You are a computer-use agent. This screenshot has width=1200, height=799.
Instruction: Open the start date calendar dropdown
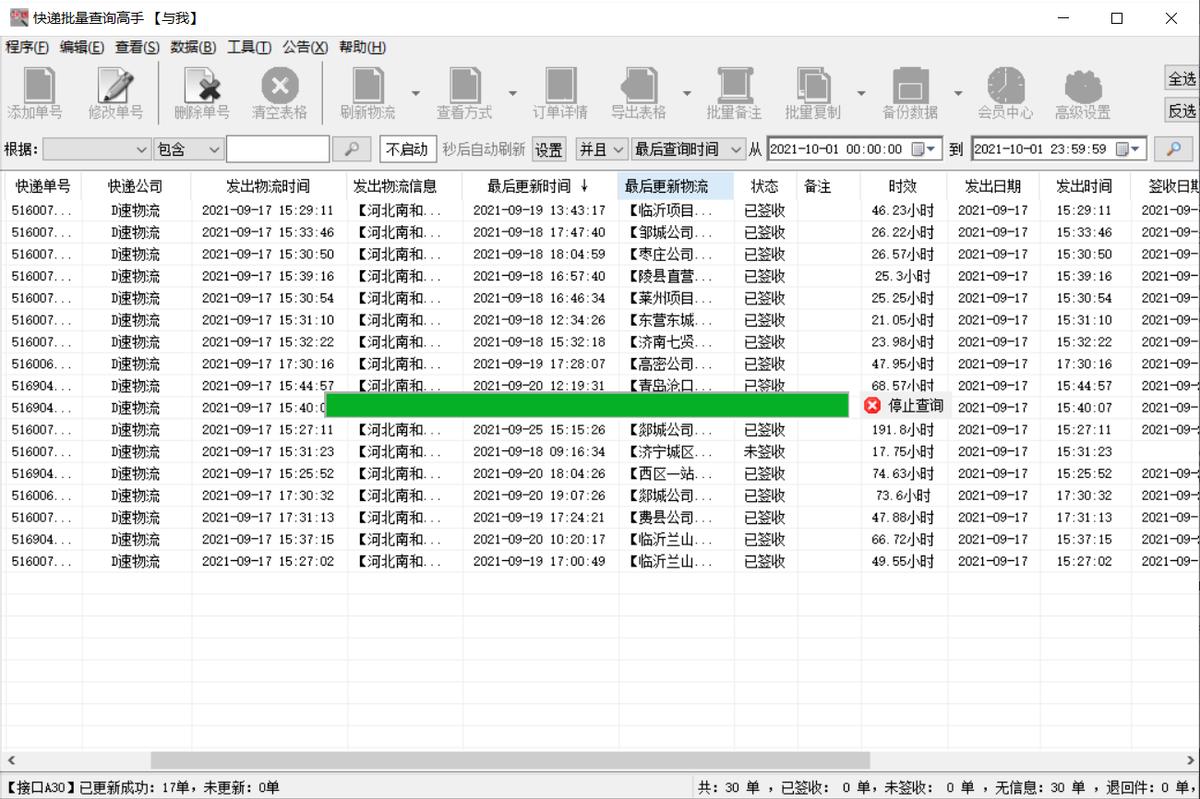925,149
